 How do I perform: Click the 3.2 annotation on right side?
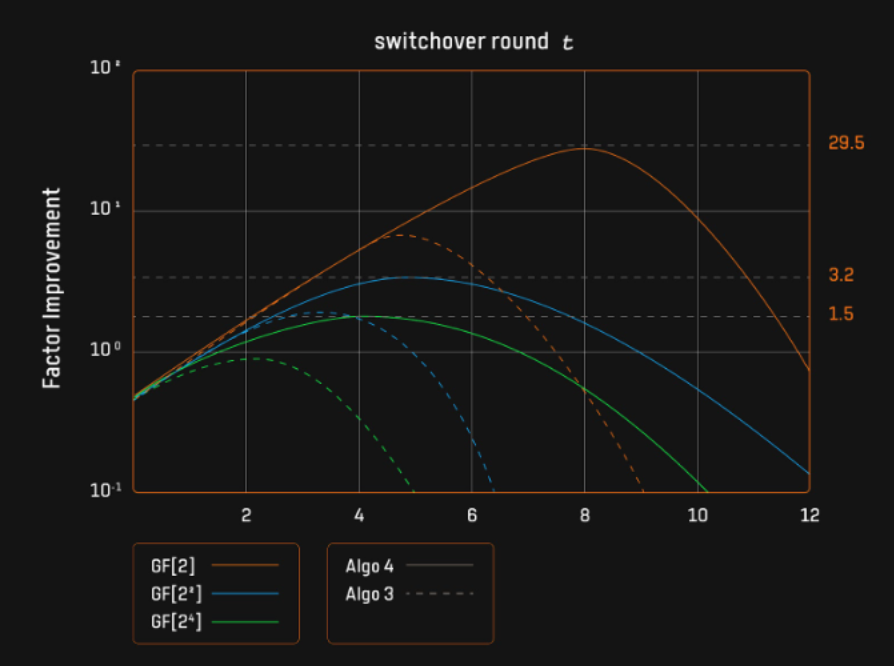click(x=840, y=275)
